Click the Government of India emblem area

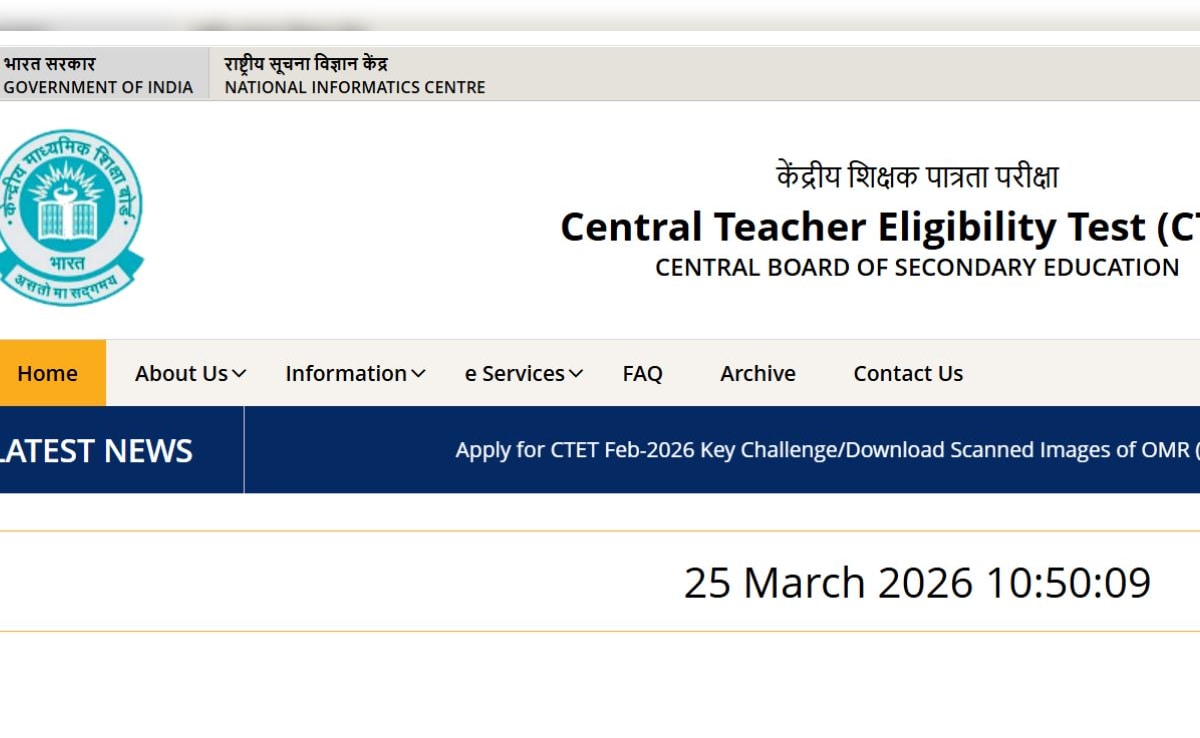[x=100, y=72]
